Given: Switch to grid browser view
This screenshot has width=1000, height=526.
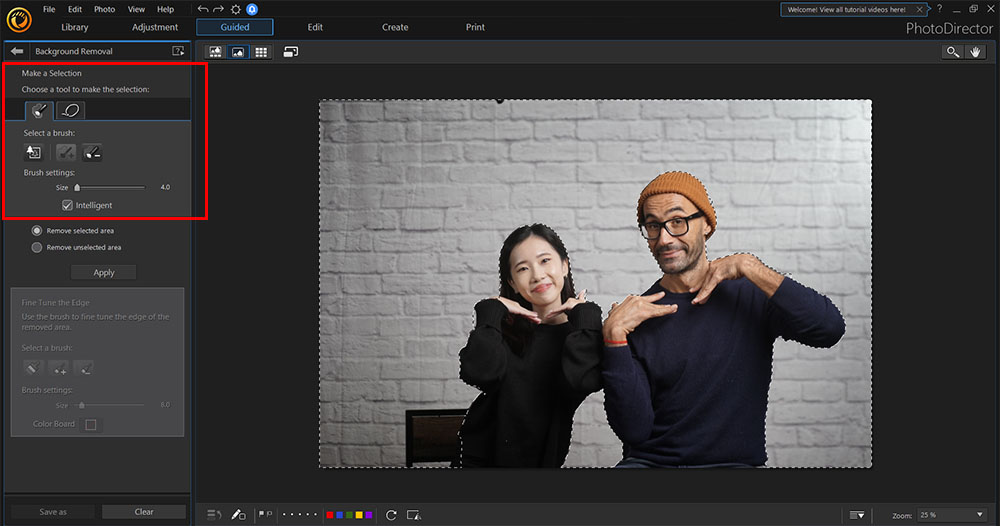Looking at the screenshot, I should click(x=261, y=52).
